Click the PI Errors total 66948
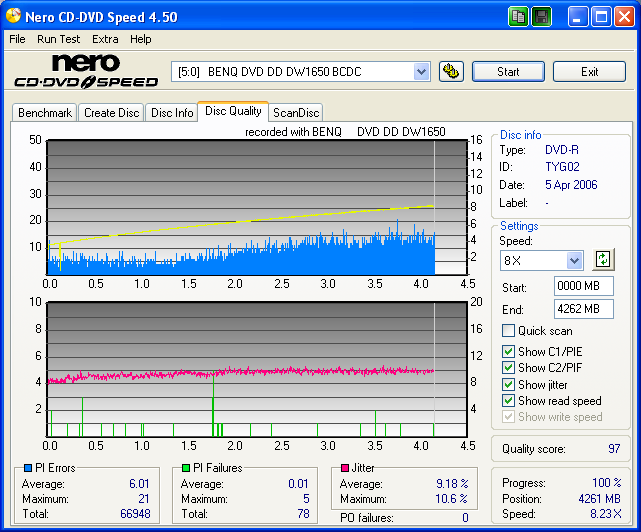 (135, 514)
